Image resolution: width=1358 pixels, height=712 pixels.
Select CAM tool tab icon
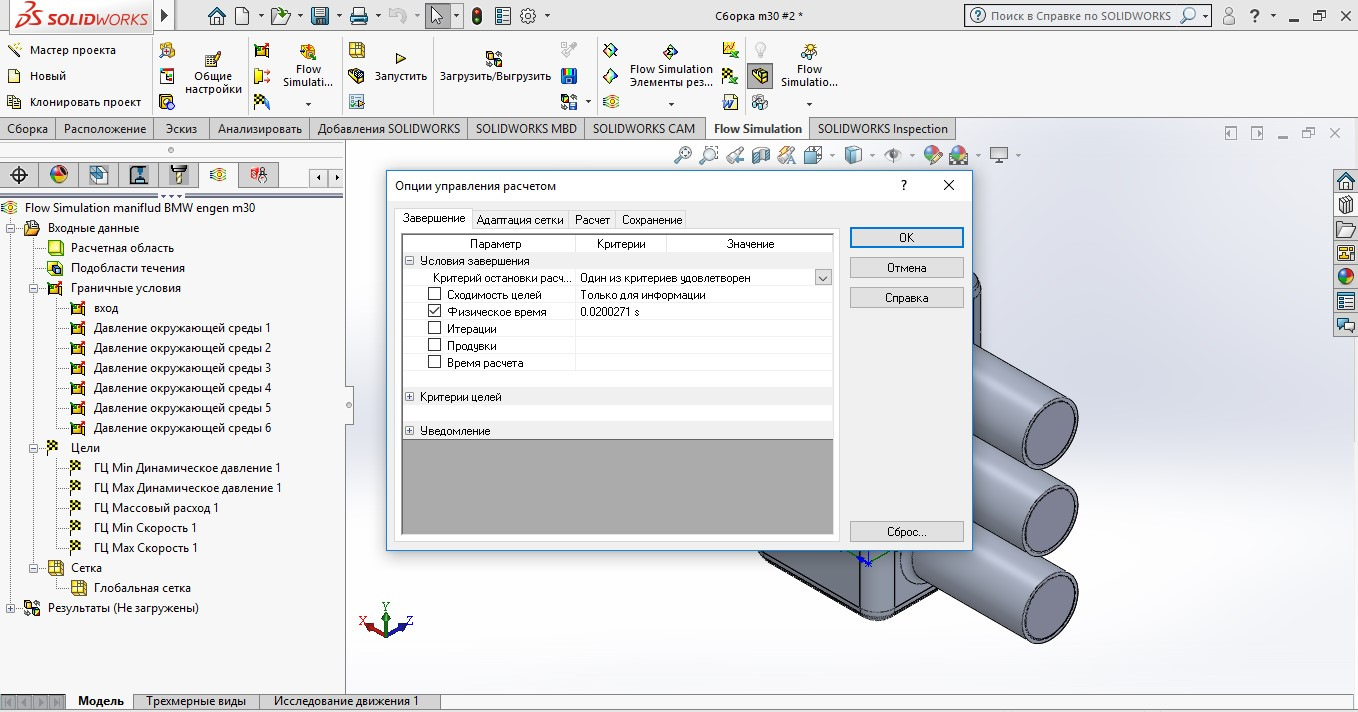179,175
